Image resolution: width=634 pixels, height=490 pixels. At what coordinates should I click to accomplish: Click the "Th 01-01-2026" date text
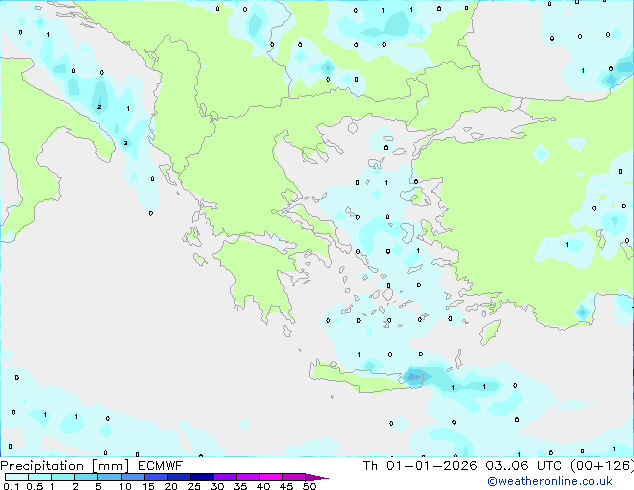[420, 466]
